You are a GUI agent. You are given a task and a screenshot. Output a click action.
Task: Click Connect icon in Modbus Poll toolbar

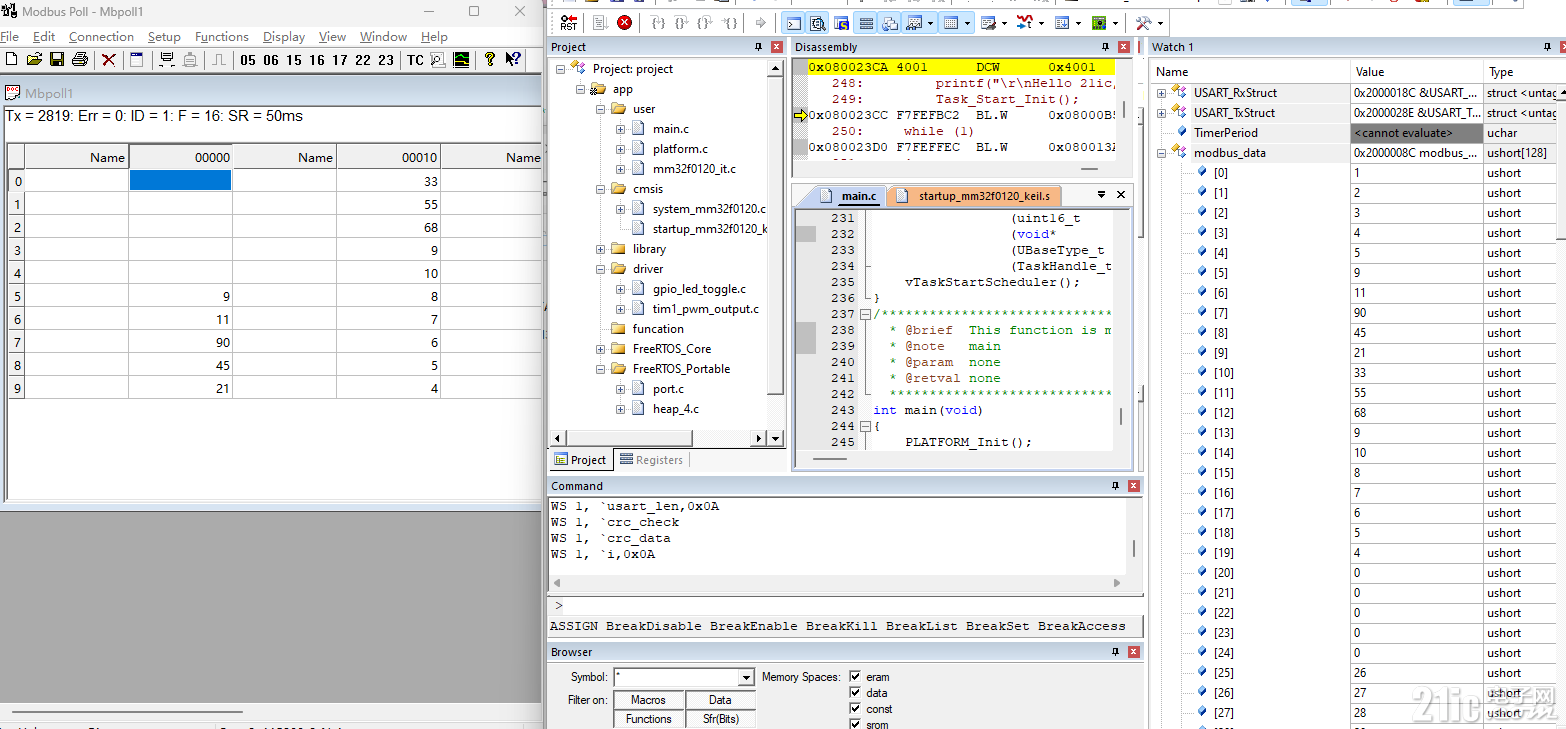click(x=168, y=60)
